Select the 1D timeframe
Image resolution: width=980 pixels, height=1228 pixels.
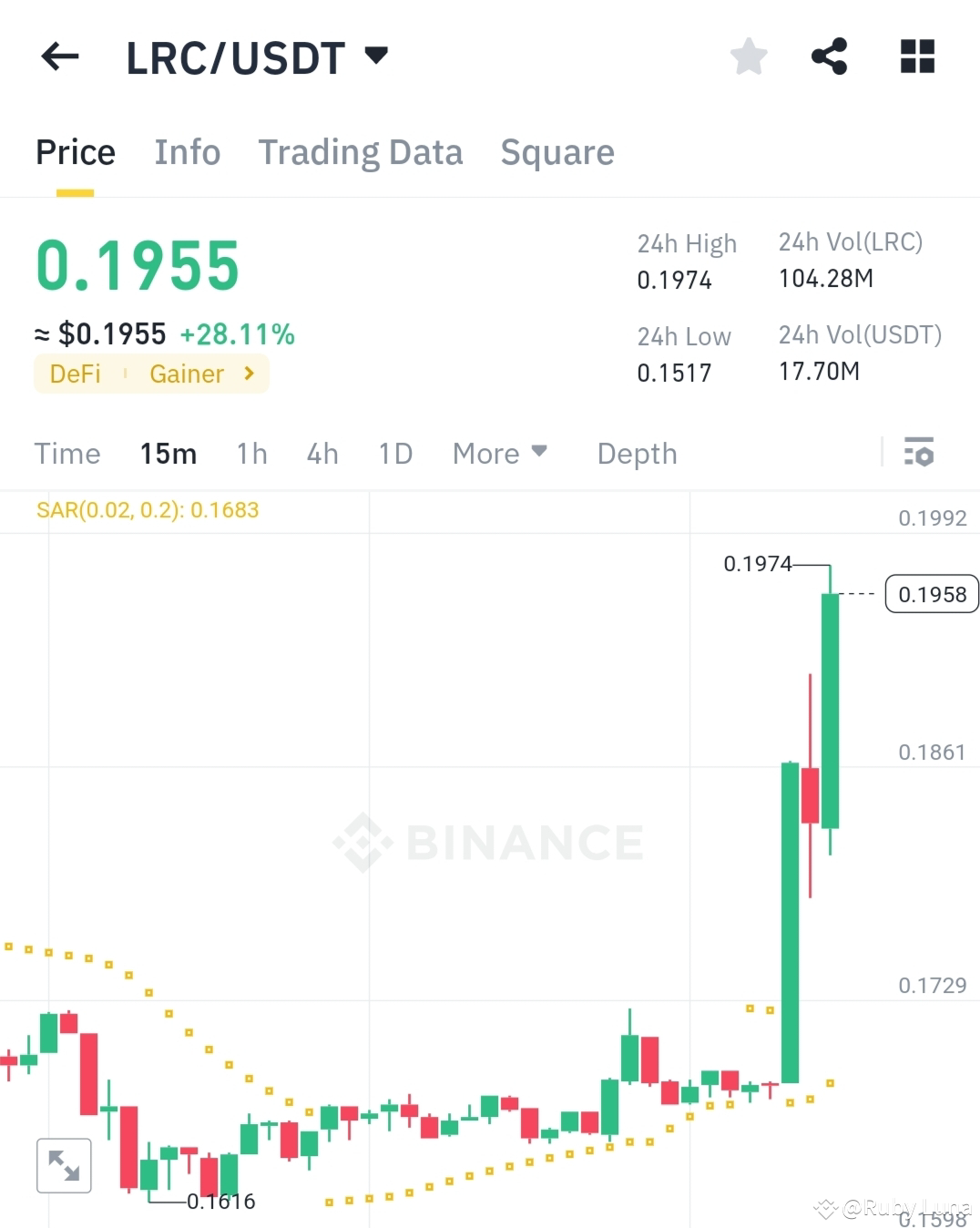click(x=395, y=453)
